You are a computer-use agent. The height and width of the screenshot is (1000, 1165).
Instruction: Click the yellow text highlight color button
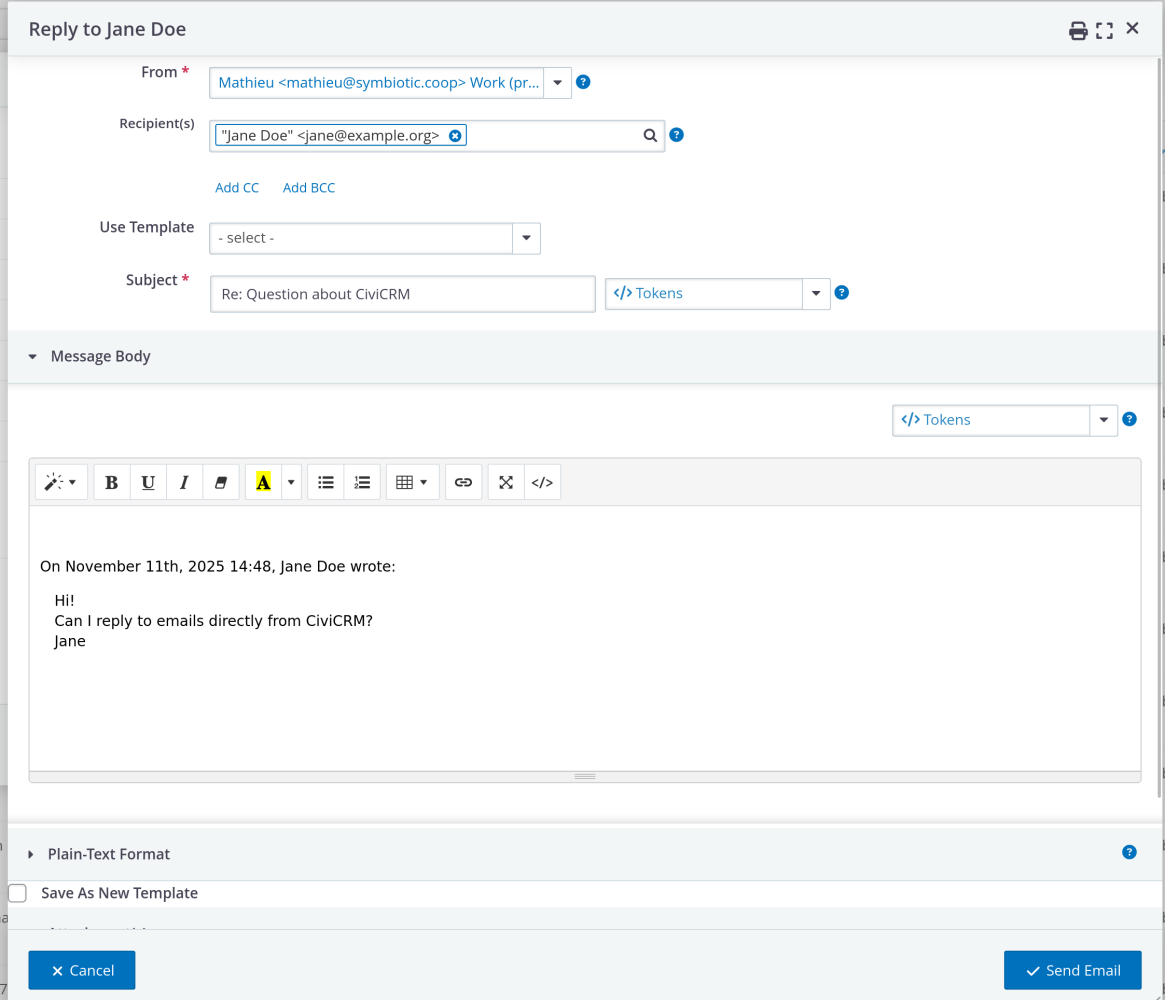(x=263, y=482)
